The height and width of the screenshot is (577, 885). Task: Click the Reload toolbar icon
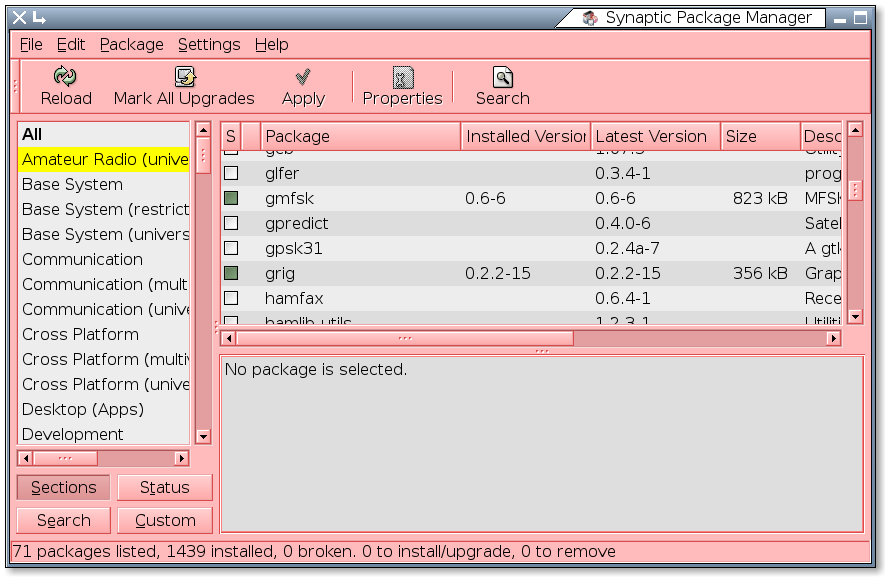pyautogui.click(x=65, y=77)
